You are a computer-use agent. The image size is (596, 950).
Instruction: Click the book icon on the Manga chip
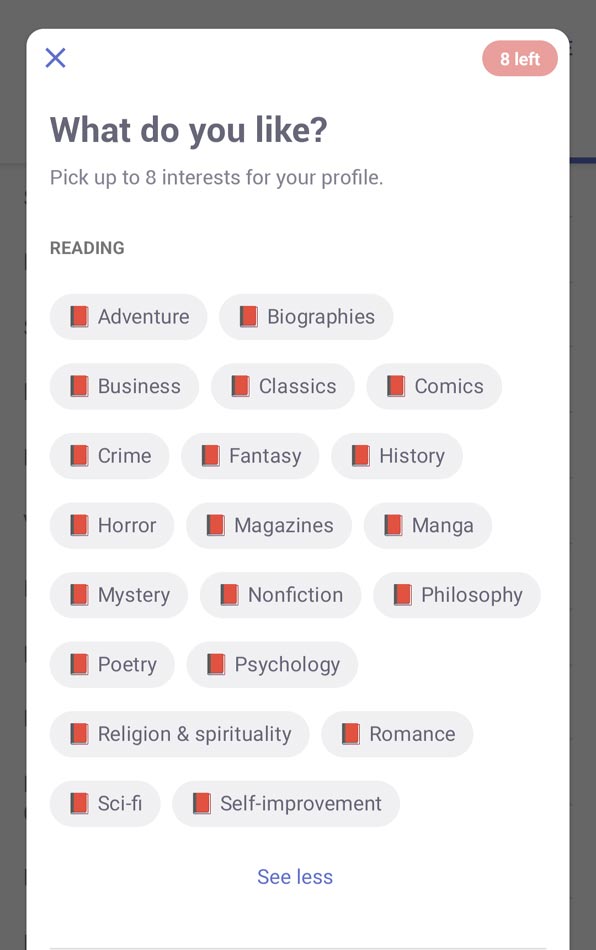[393, 525]
